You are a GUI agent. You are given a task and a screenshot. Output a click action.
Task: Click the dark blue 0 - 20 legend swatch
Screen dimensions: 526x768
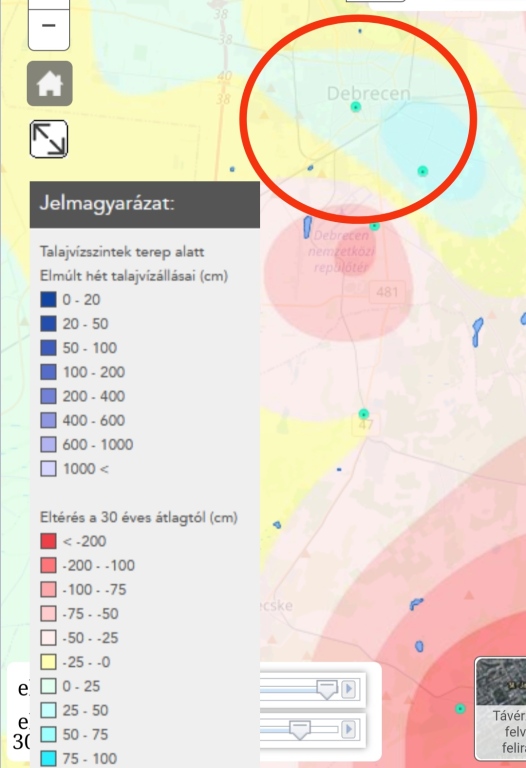coord(48,299)
